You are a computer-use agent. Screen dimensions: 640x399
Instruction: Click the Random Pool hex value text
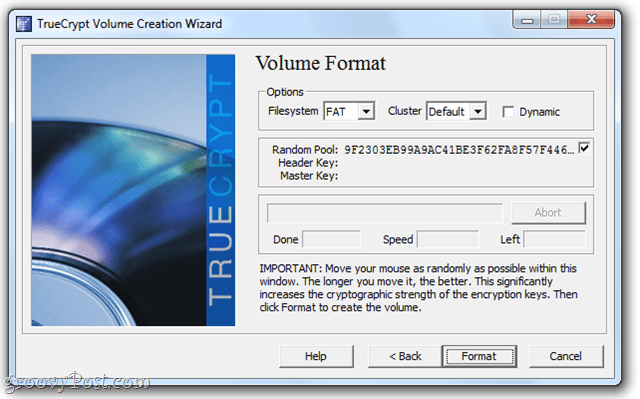click(459, 150)
